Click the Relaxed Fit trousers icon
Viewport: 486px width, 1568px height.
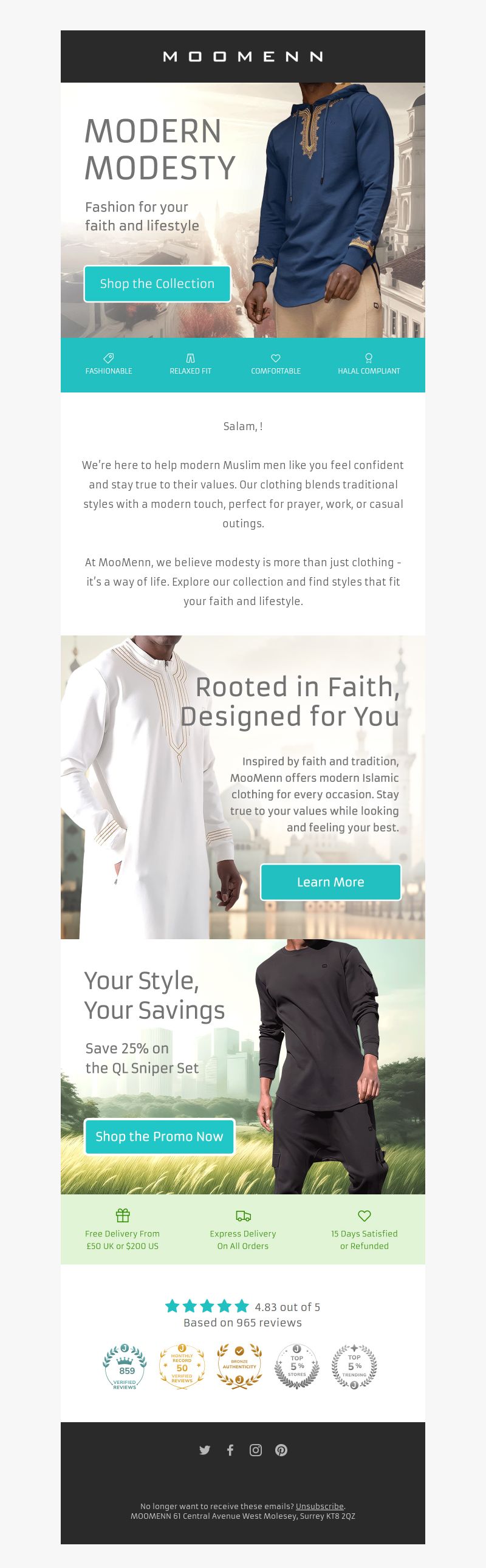190,358
